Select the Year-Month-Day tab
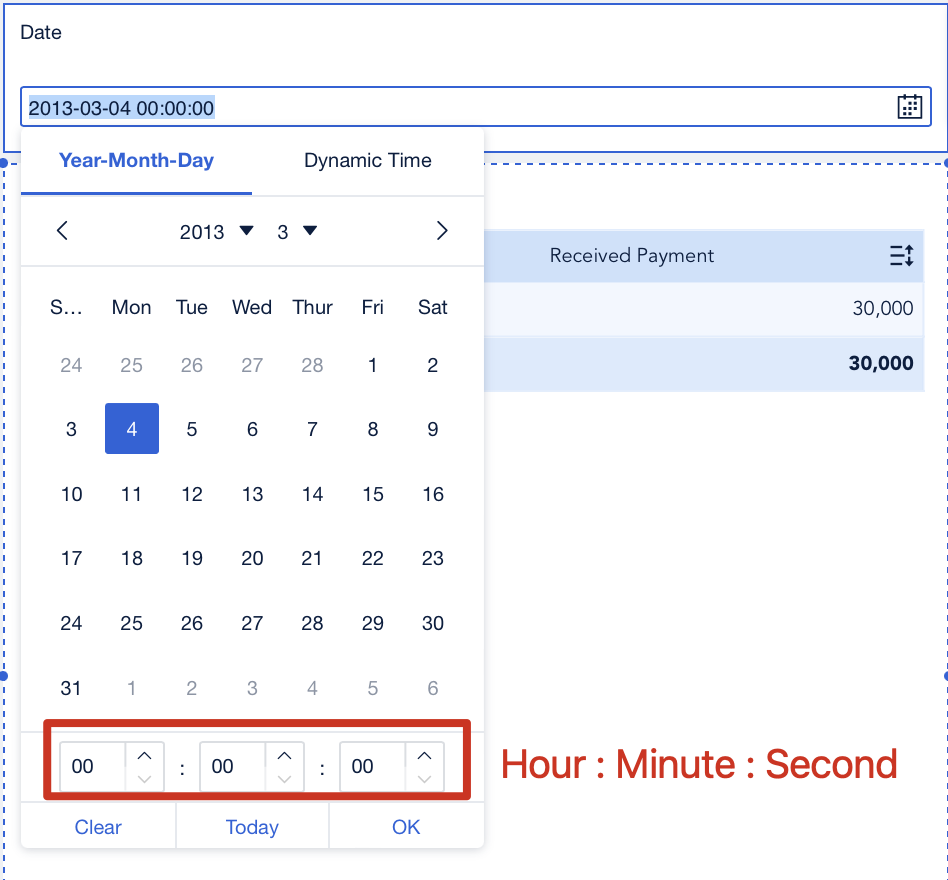Viewport: 948px width, 880px height. coord(136,160)
